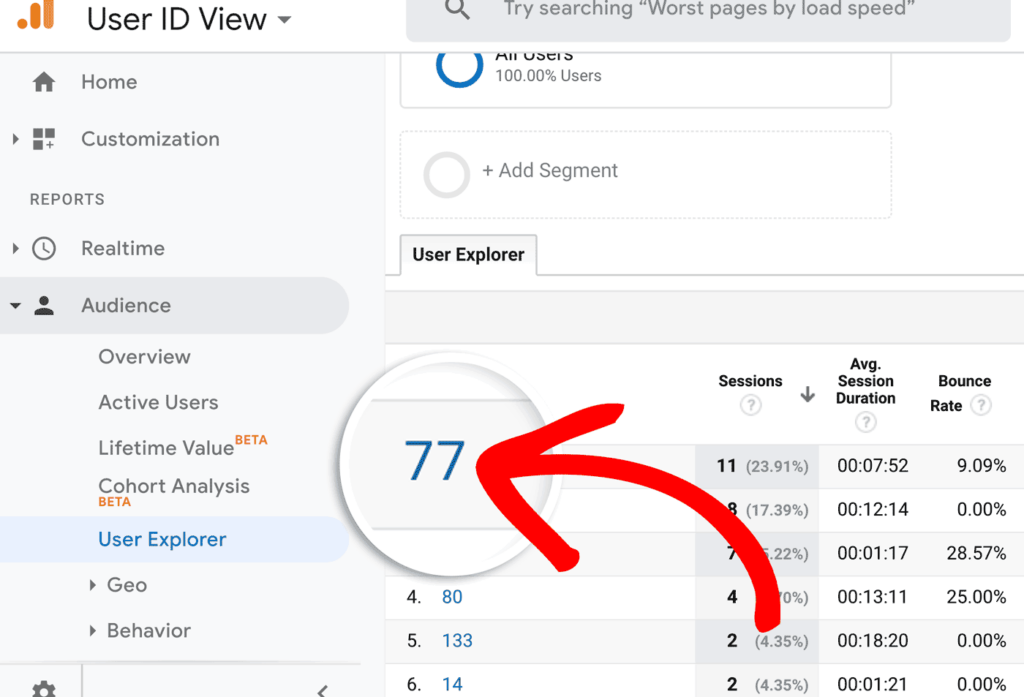Open client ID 133 report
Screen dimensions: 1024x697
click(x=457, y=640)
